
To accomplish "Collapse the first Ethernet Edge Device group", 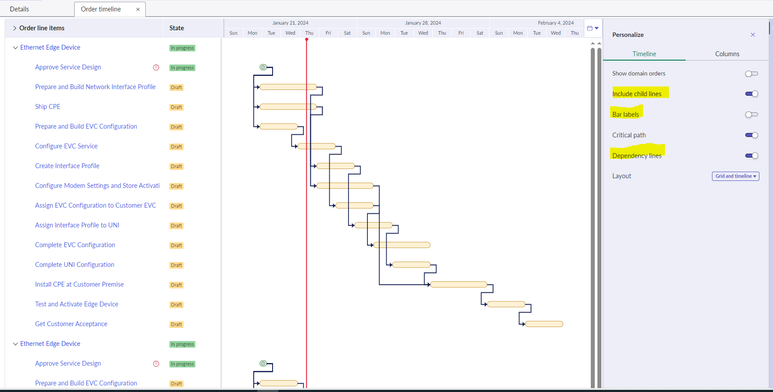I will click(x=15, y=48).
